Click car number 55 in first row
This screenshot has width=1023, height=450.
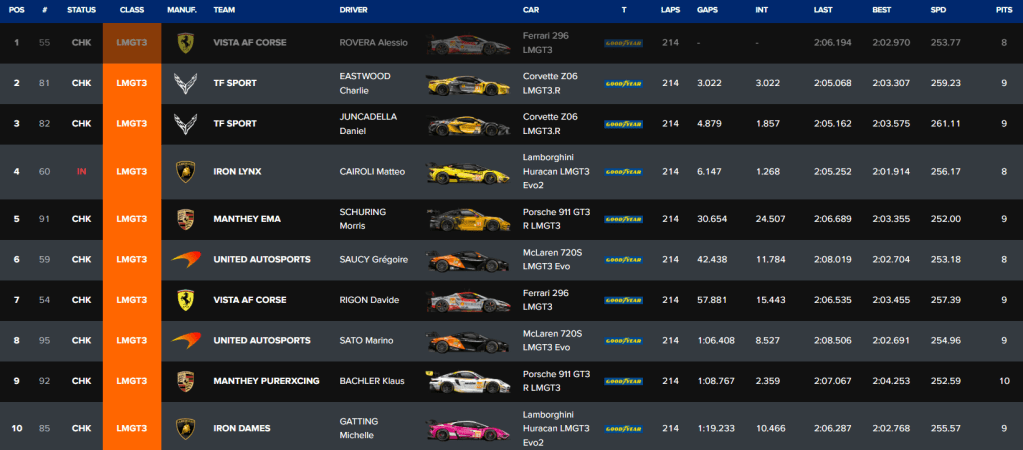[x=44, y=43]
